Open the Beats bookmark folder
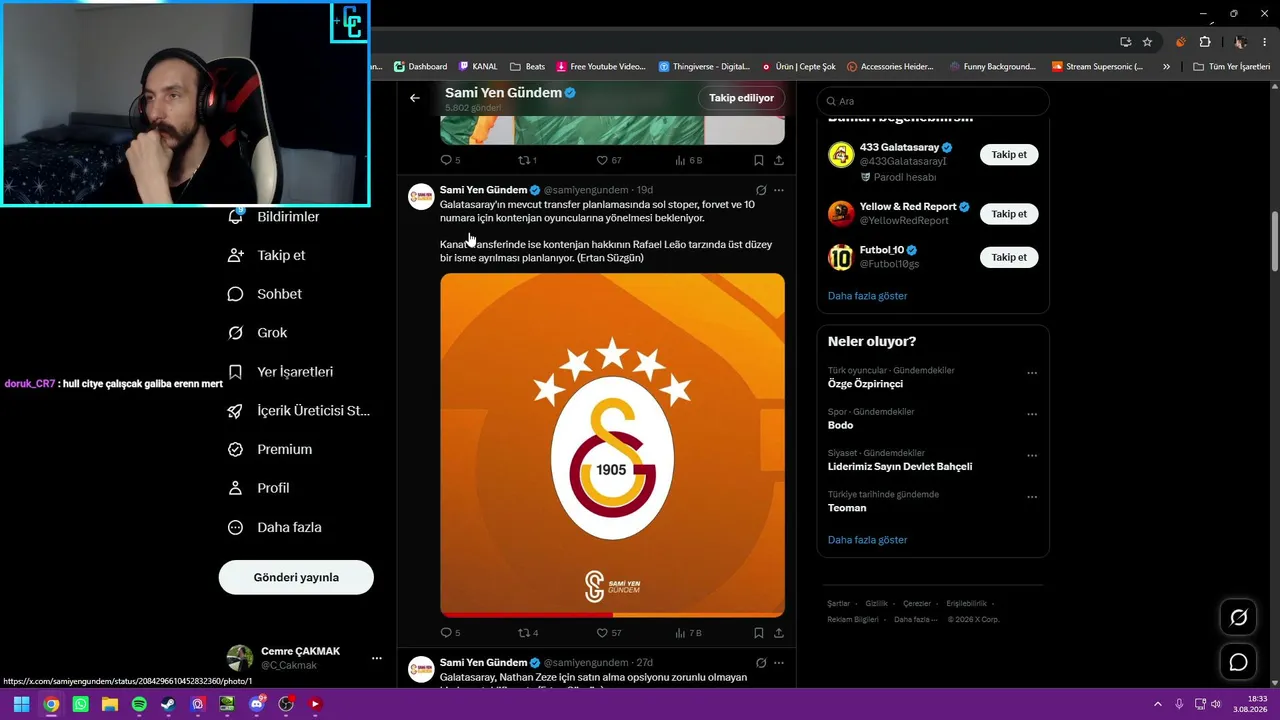This screenshot has height=720, width=1280. [x=527, y=67]
